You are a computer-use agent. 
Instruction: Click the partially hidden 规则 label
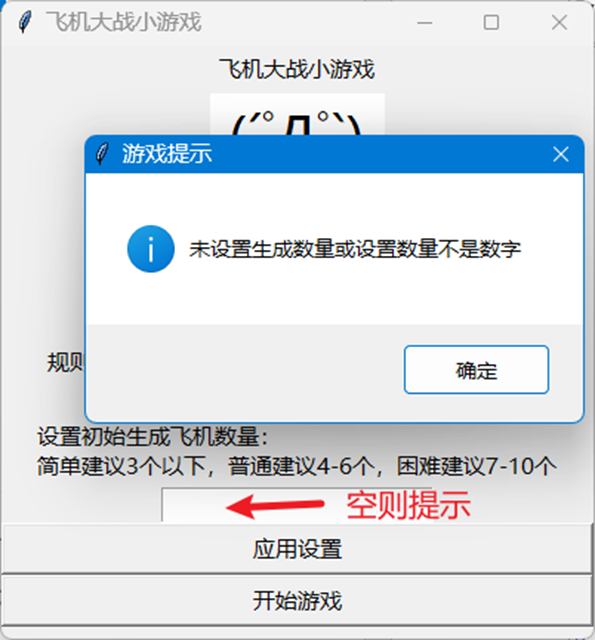point(66,362)
